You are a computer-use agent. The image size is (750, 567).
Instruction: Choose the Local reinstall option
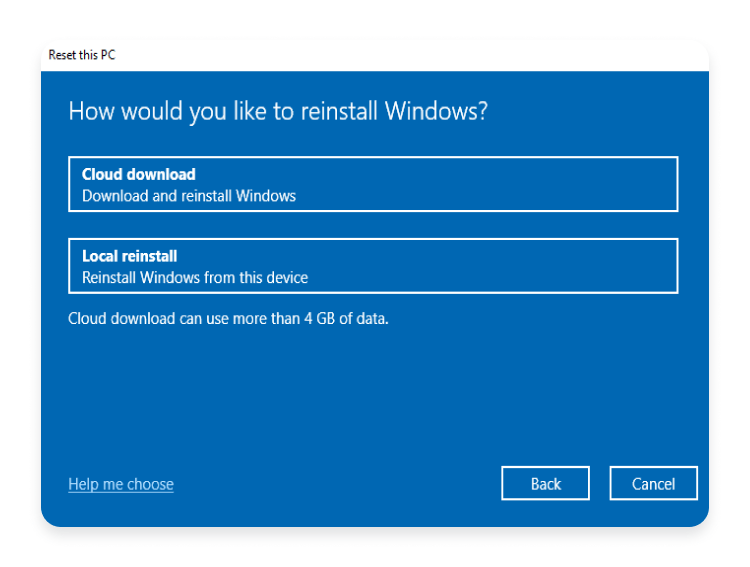click(x=372, y=266)
